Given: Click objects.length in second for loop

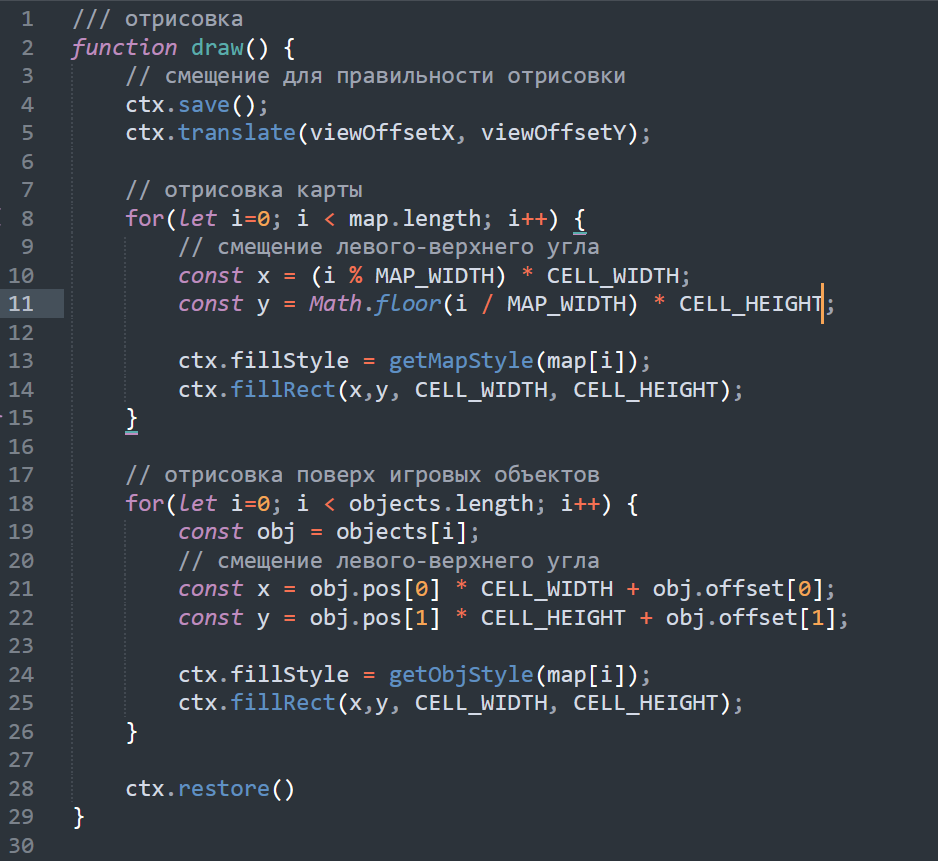Looking at the screenshot, I should [x=441, y=504].
